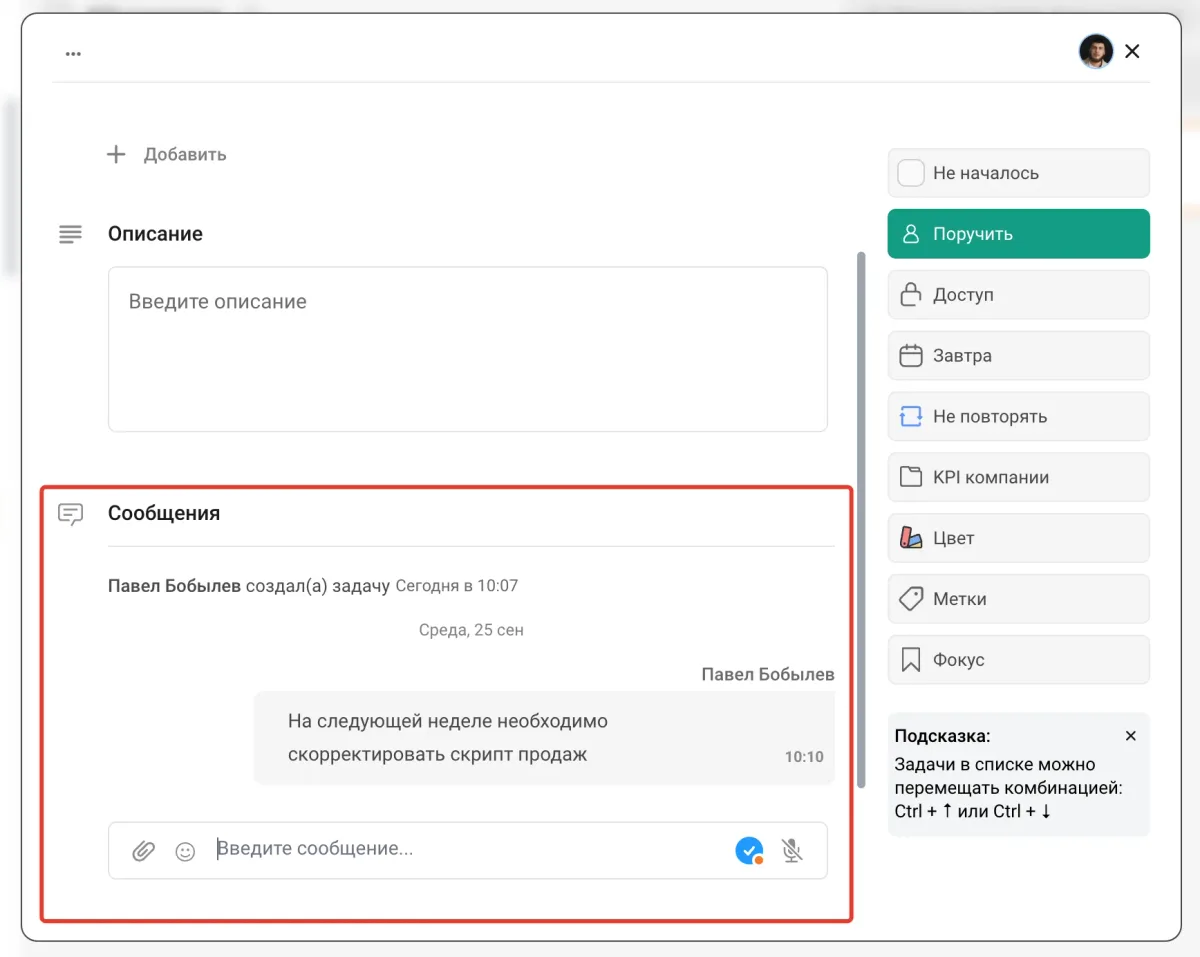Click the crossed-out microphone icon
1200x957 pixels.
click(x=792, y=851)
